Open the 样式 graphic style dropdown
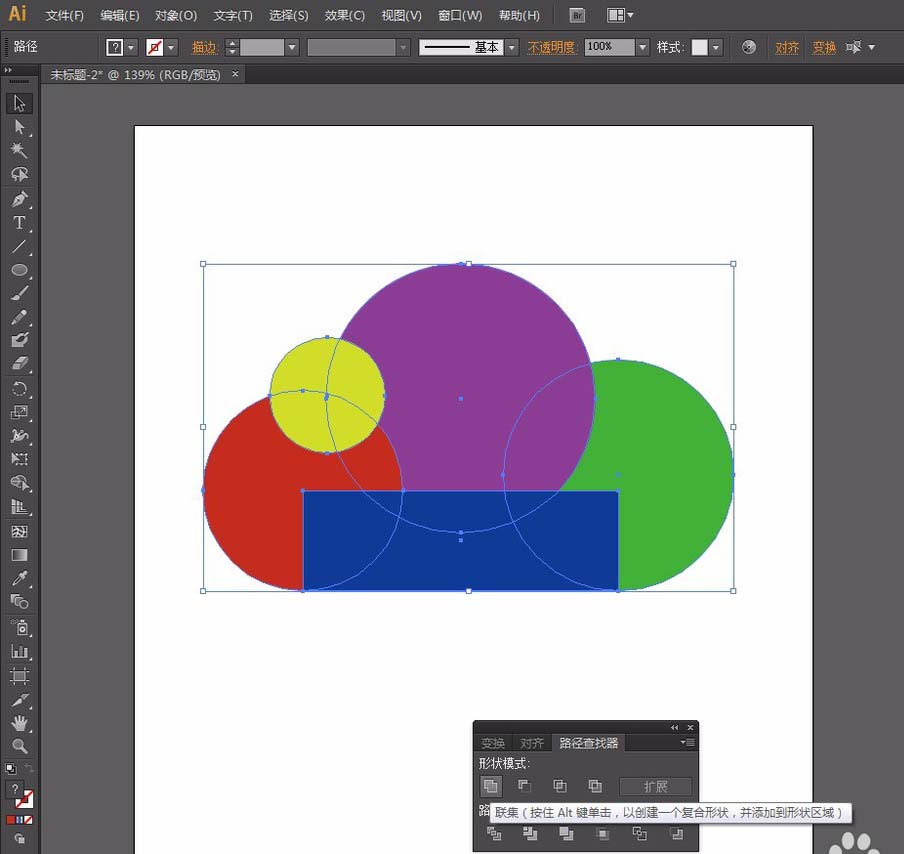904x854 pixels. [716, 47]
